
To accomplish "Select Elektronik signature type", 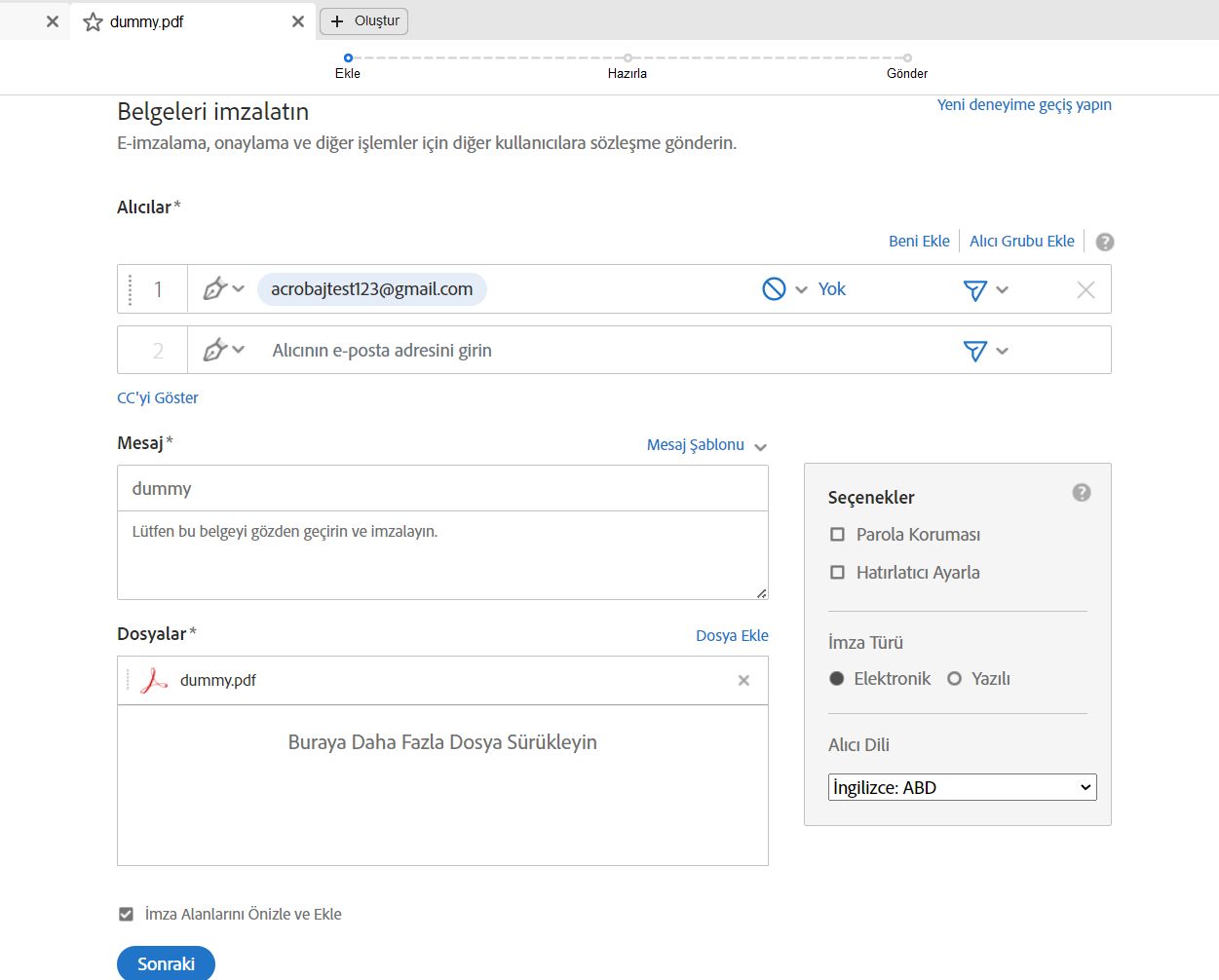I will [836, 679].
